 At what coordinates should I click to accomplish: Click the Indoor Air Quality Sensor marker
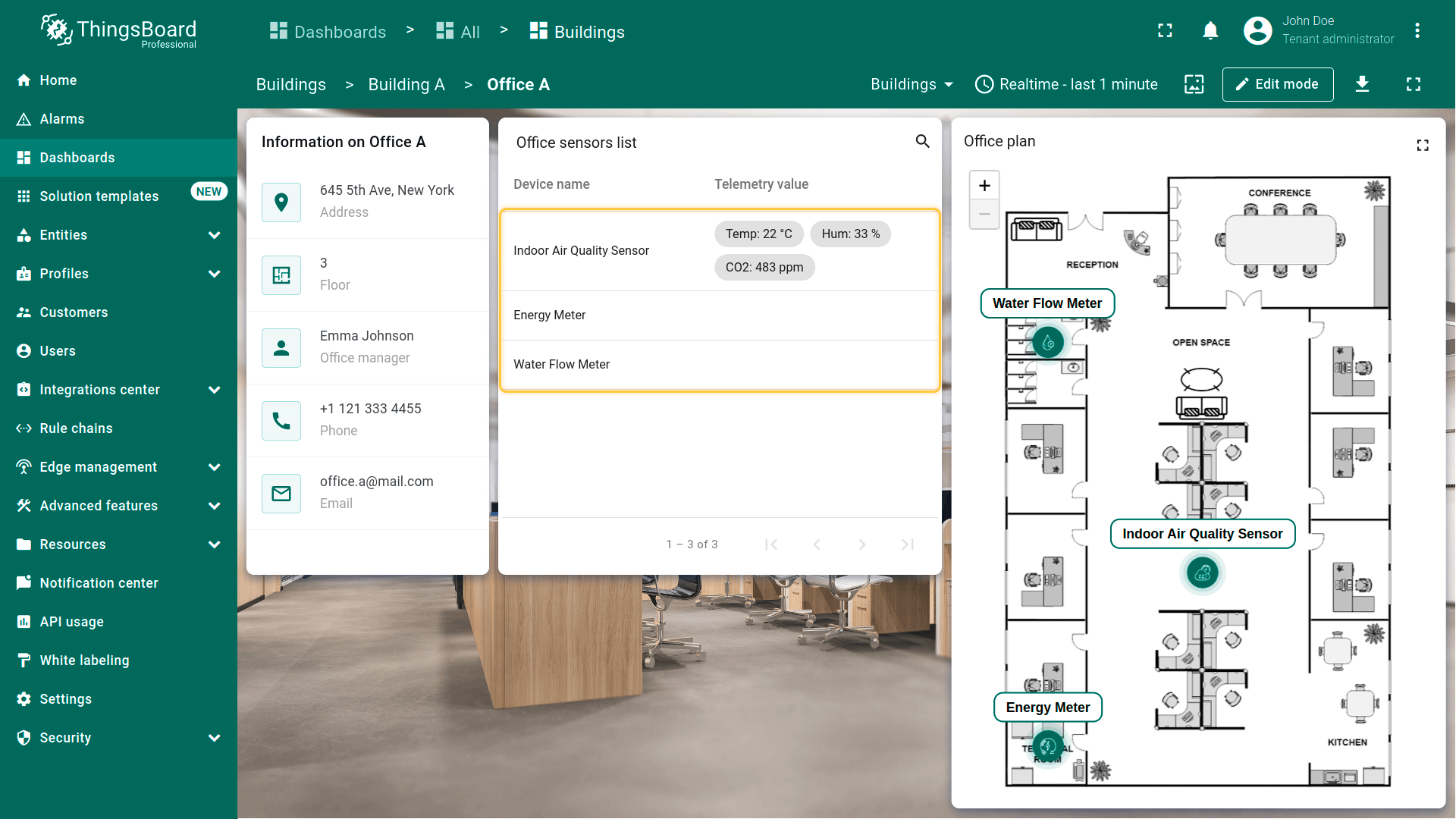[1203, 573]
